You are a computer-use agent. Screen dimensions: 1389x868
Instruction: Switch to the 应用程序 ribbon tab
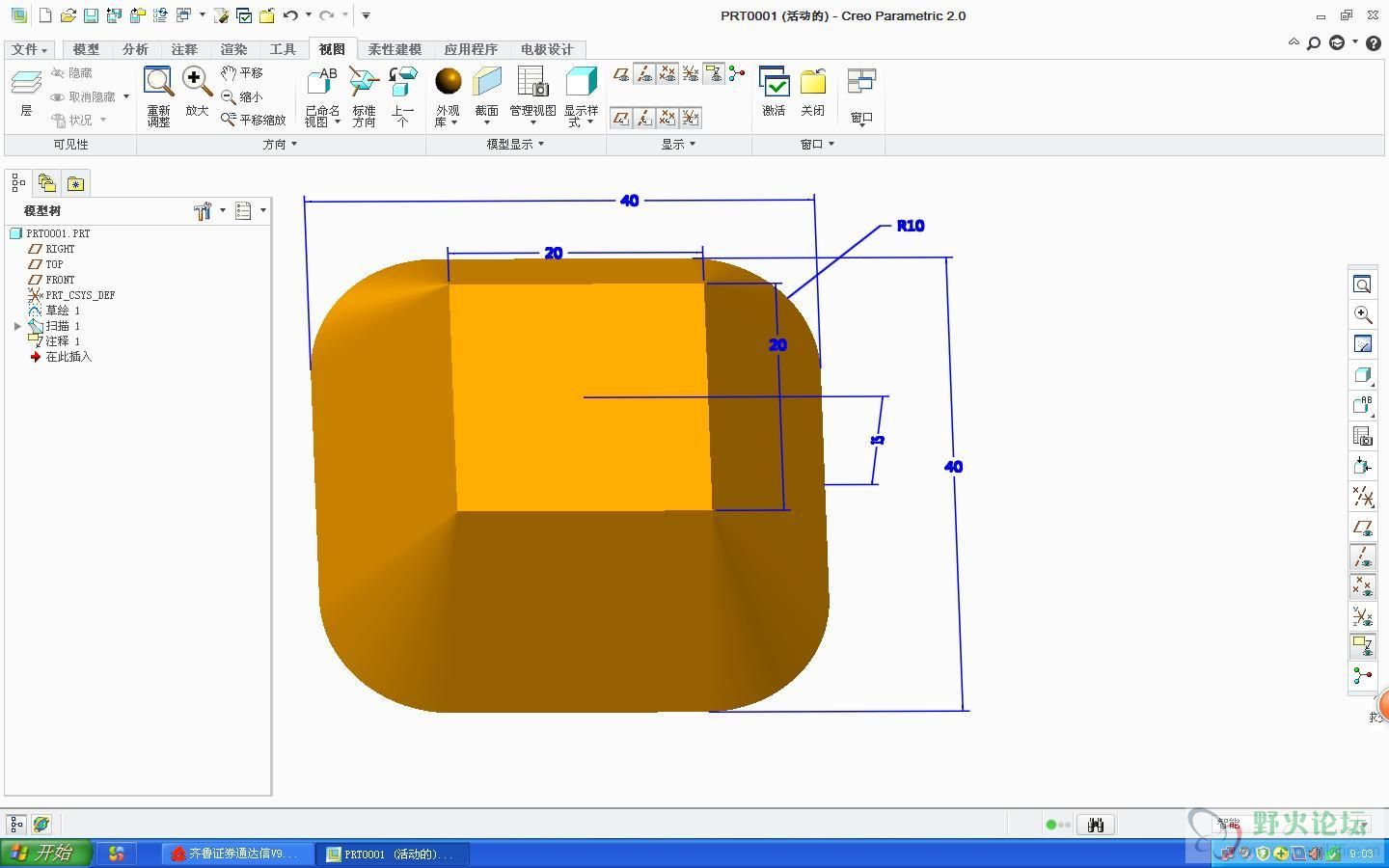(x=471, y=49)
